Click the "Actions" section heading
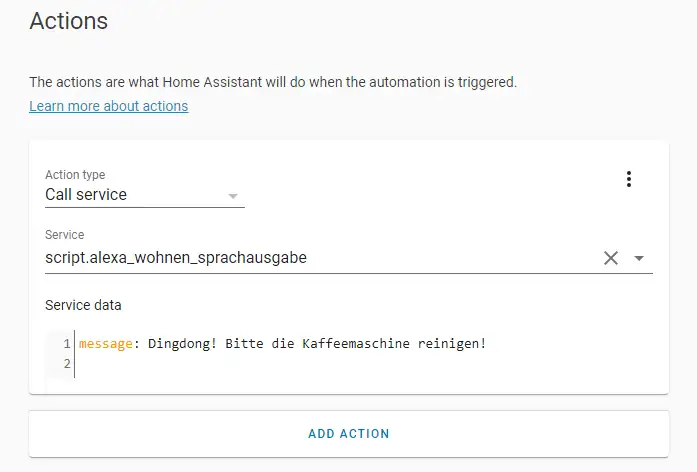The image size is (697, 472). (69, 20)
